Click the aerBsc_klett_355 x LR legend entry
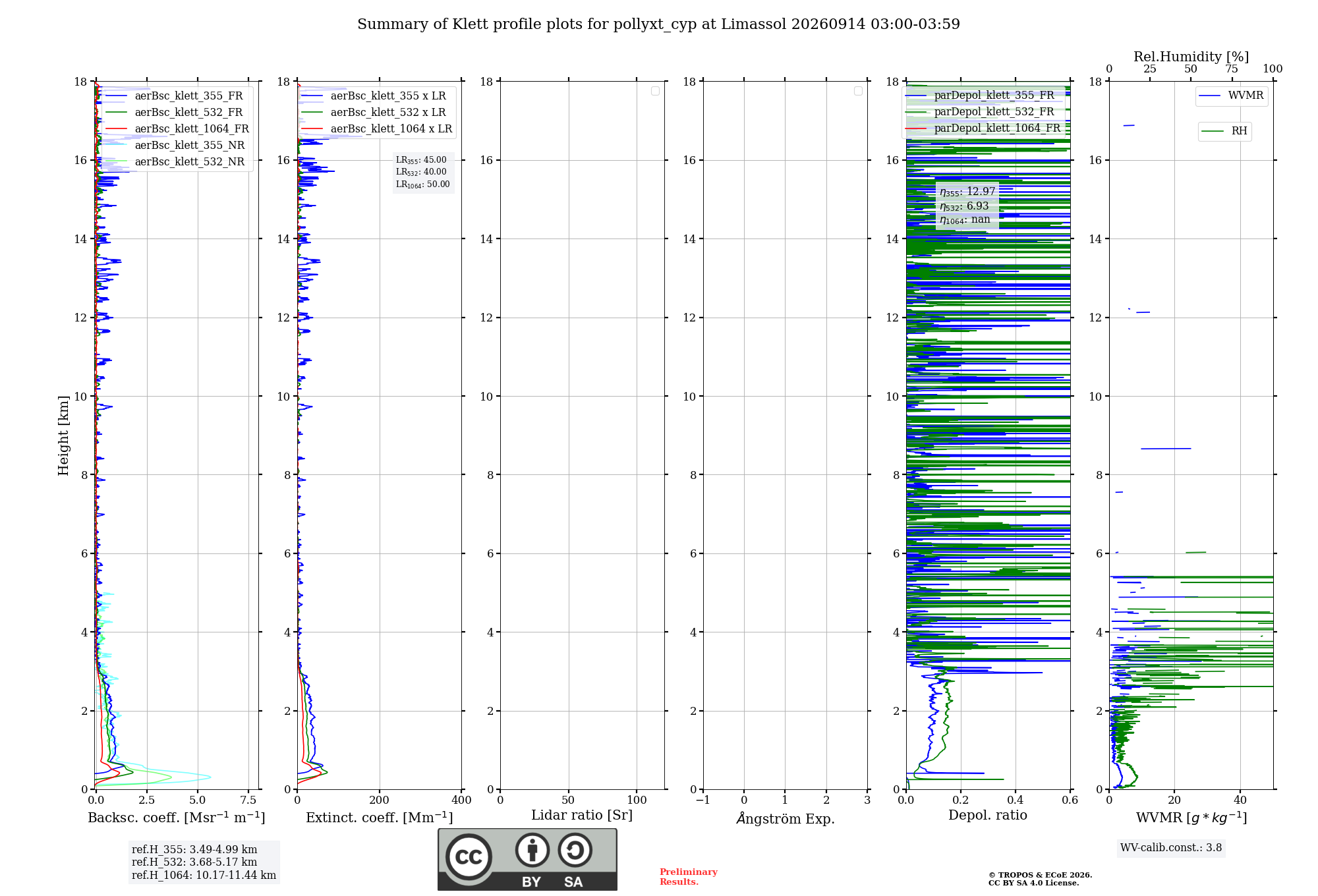 tap(374, 96)
